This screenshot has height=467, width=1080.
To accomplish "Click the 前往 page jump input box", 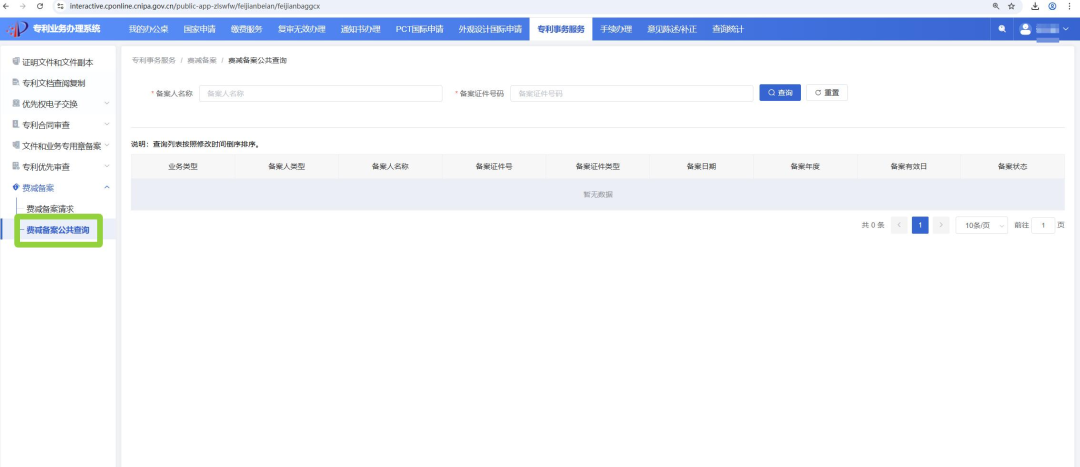I will pyautogui.click(x=1043, y=225).
